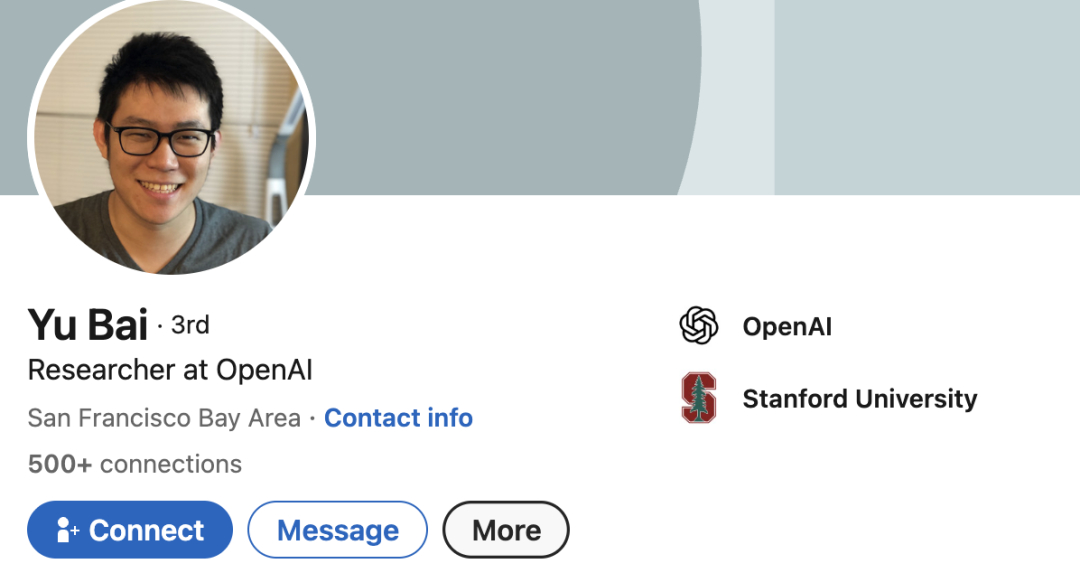Click the Yu Bai name heading
Viewport: 1080px width, 573px height.
tap(87, 324)
